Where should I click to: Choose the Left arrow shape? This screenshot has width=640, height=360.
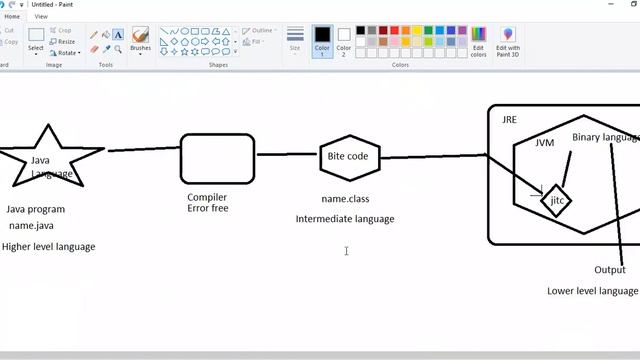tap(216, 42)
